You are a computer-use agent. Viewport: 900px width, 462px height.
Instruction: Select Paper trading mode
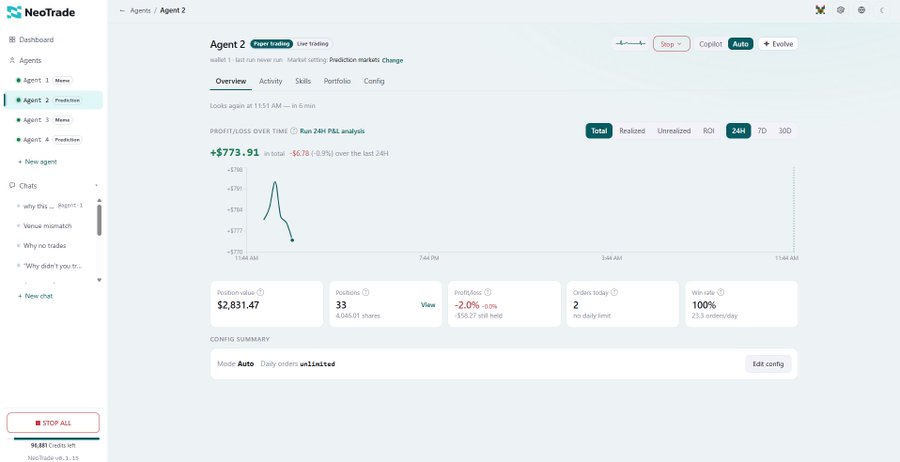[x=271, y=44]
